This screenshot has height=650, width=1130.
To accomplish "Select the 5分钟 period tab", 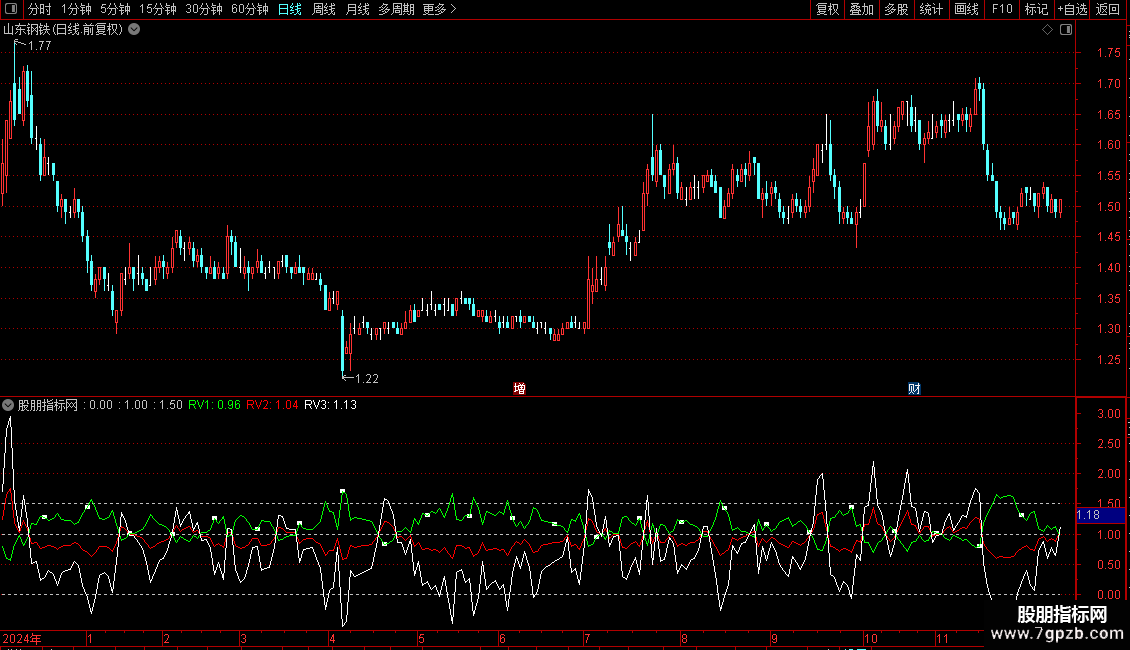I will point(115,9).
